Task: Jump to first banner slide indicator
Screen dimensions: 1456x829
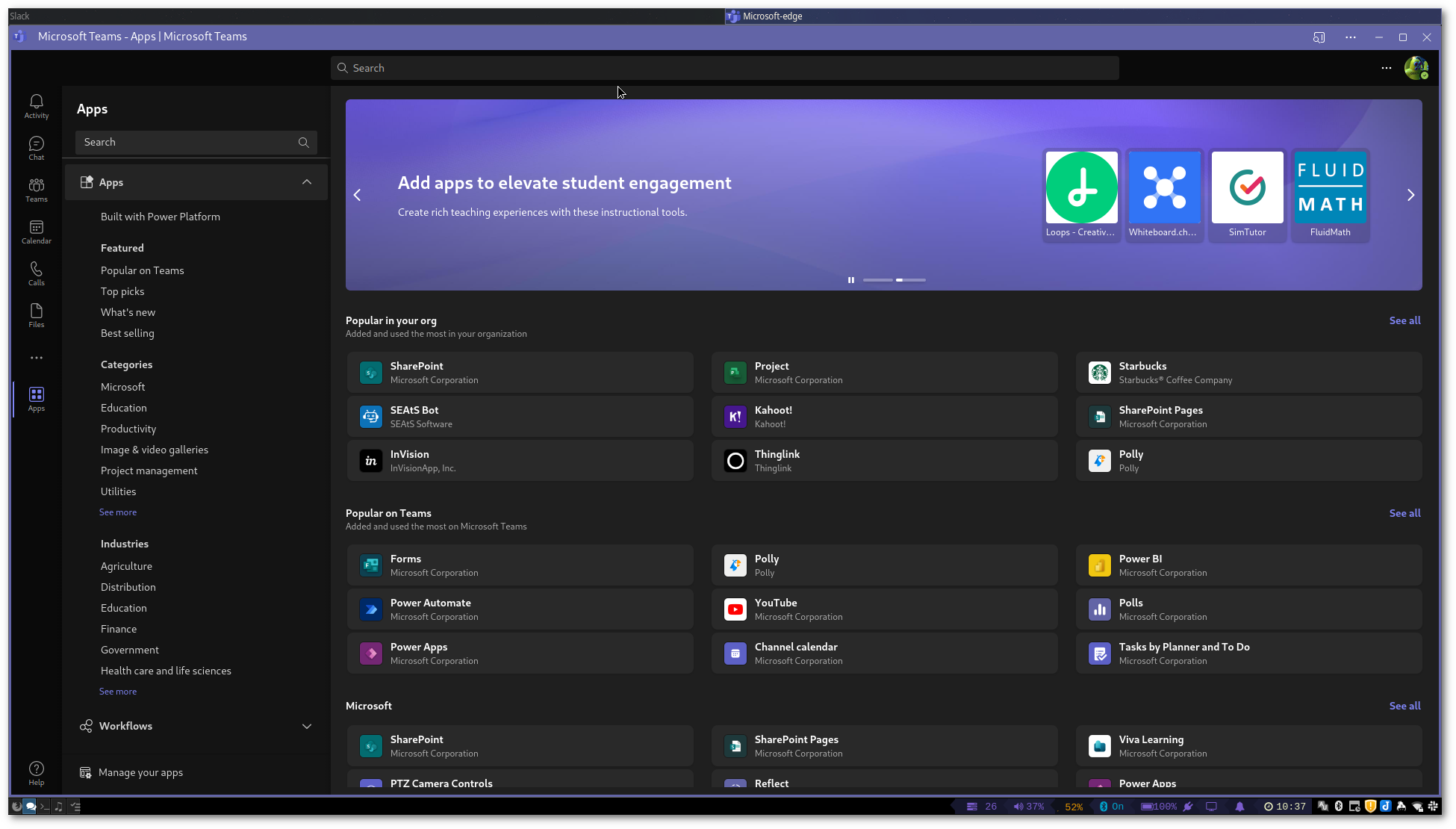Action: (877, 280)
